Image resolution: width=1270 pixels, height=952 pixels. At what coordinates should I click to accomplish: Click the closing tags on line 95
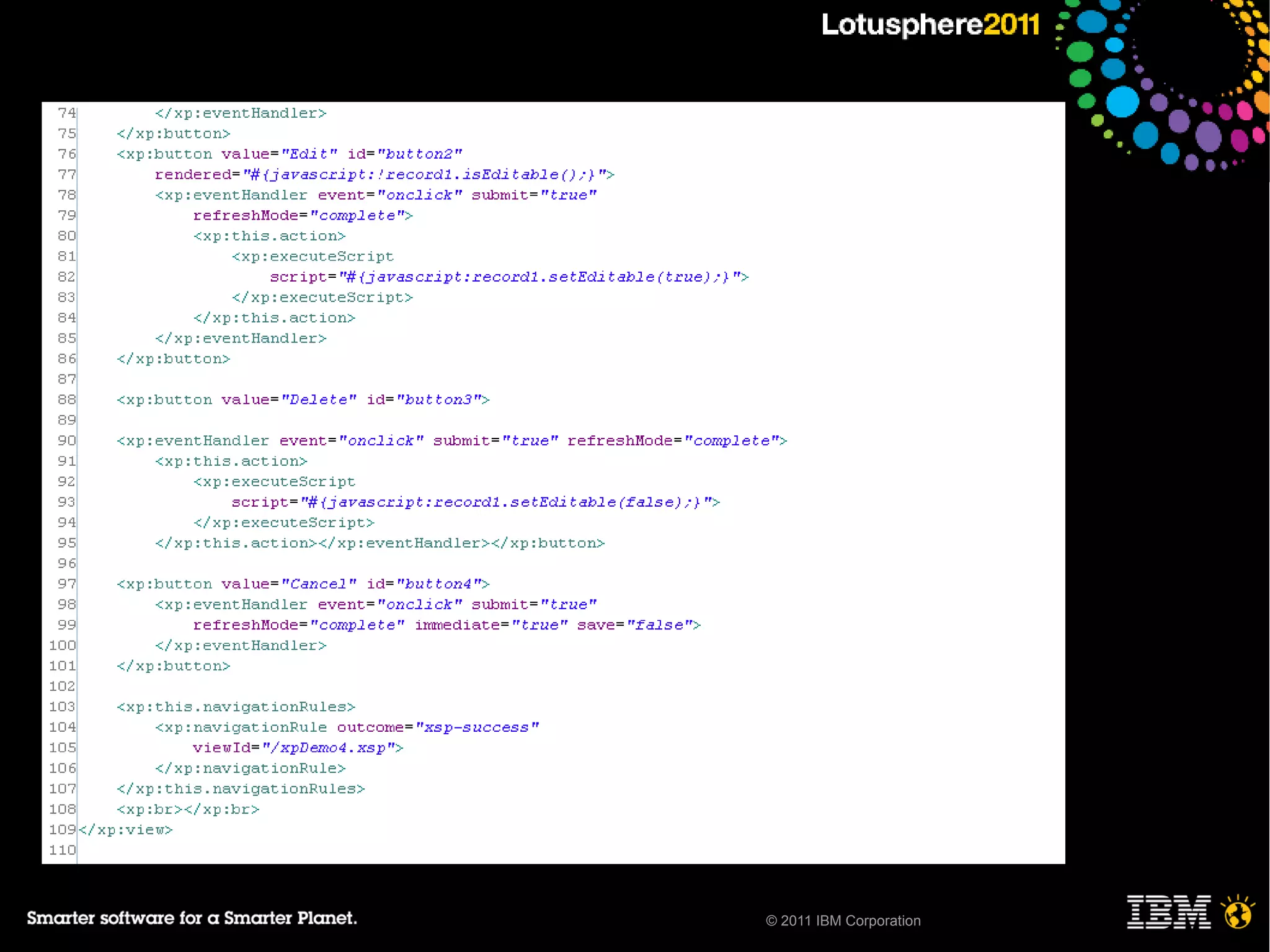pyautogui.click(x=380, y=543)
